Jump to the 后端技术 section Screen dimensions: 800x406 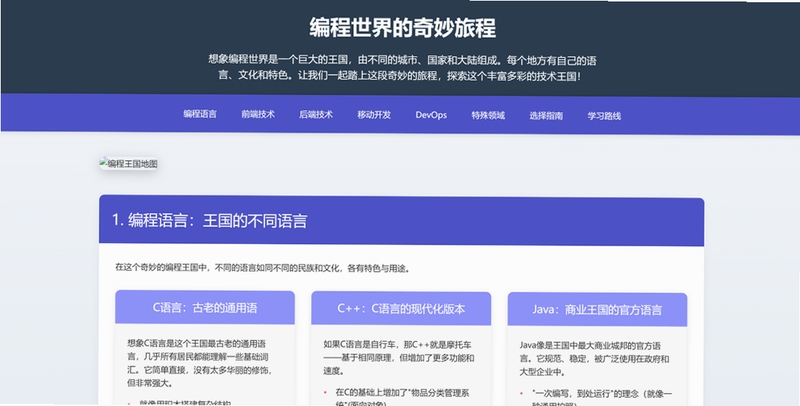tap(316, 114)
